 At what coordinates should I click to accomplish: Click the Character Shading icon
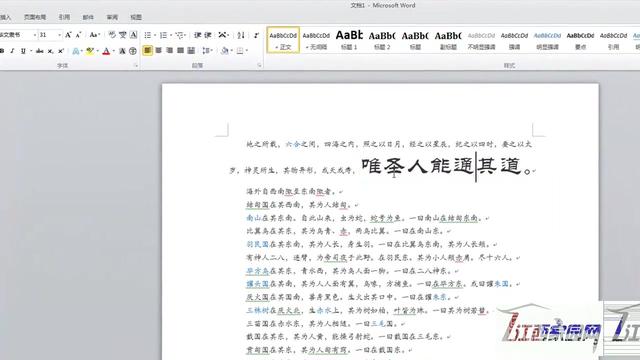pyautogui.click(x=122, y=51)
